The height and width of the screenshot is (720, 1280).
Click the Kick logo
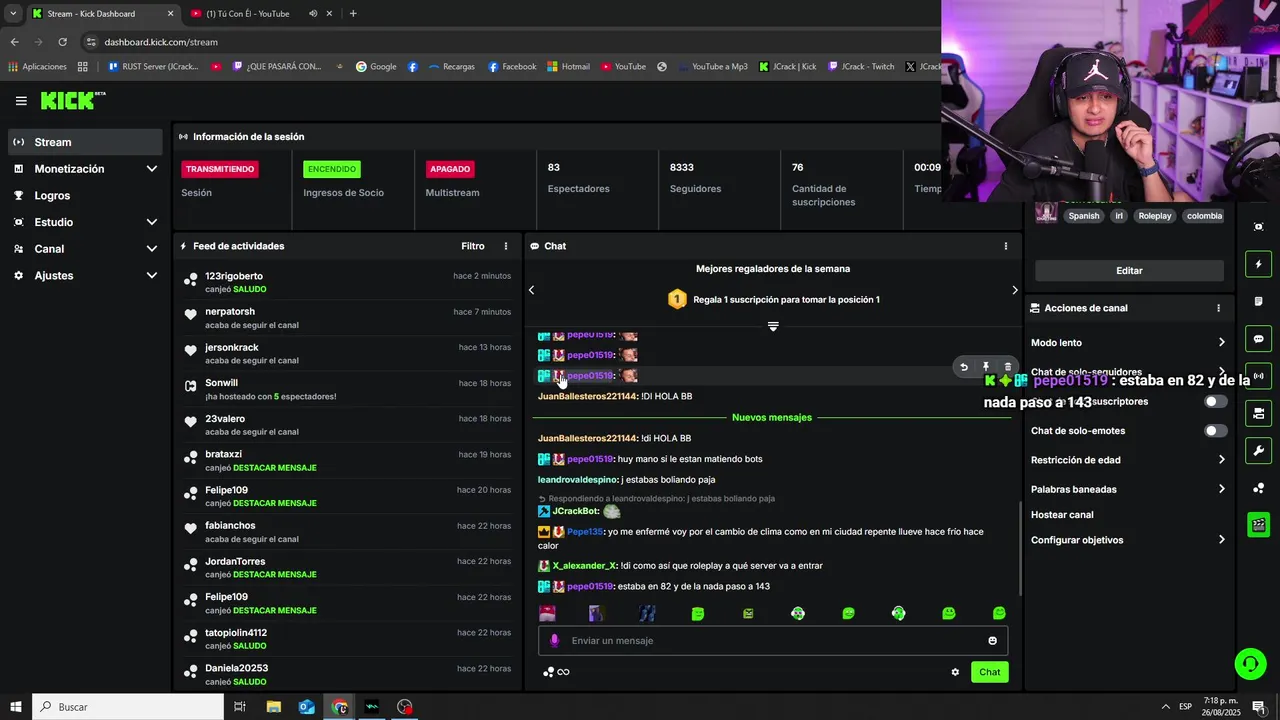click(72, 100)
